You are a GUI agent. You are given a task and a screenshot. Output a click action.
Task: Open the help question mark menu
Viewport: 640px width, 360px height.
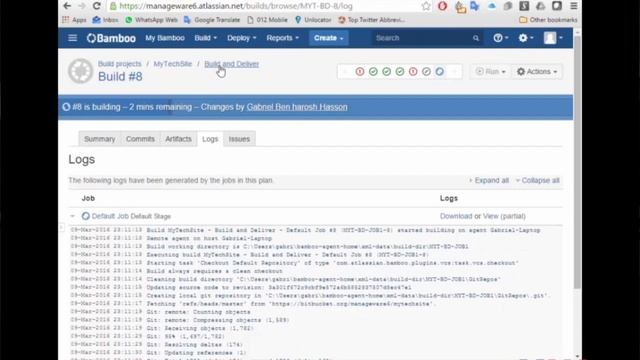coord(501,38)
